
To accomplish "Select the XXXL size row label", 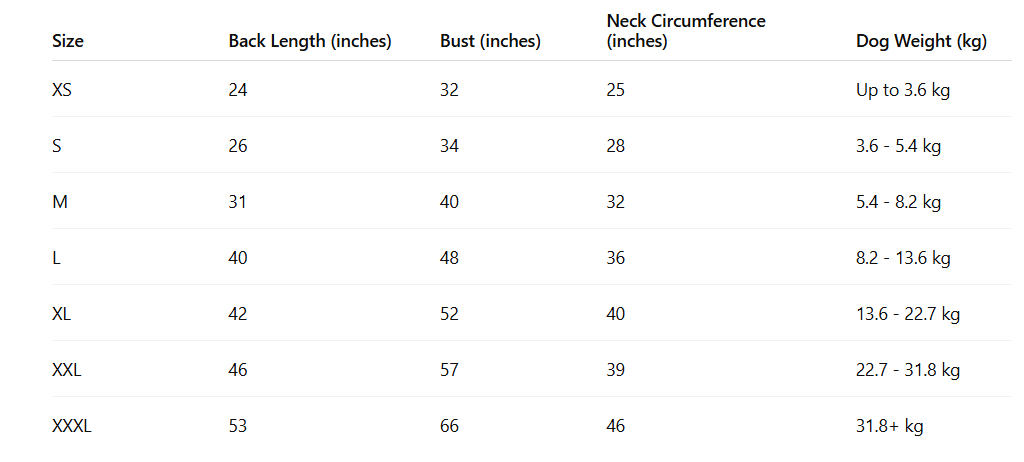I will pyautogui.click(x=72, y=426).
